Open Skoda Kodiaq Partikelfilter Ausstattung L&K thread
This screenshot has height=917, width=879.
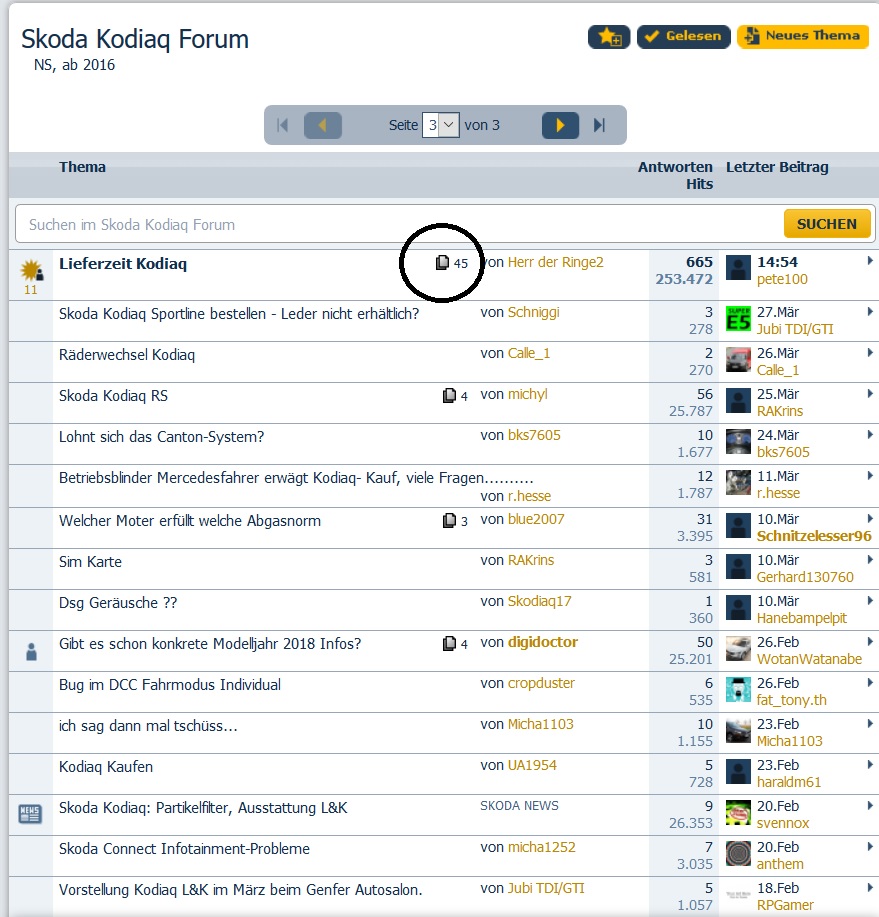(x=203, y=808)
